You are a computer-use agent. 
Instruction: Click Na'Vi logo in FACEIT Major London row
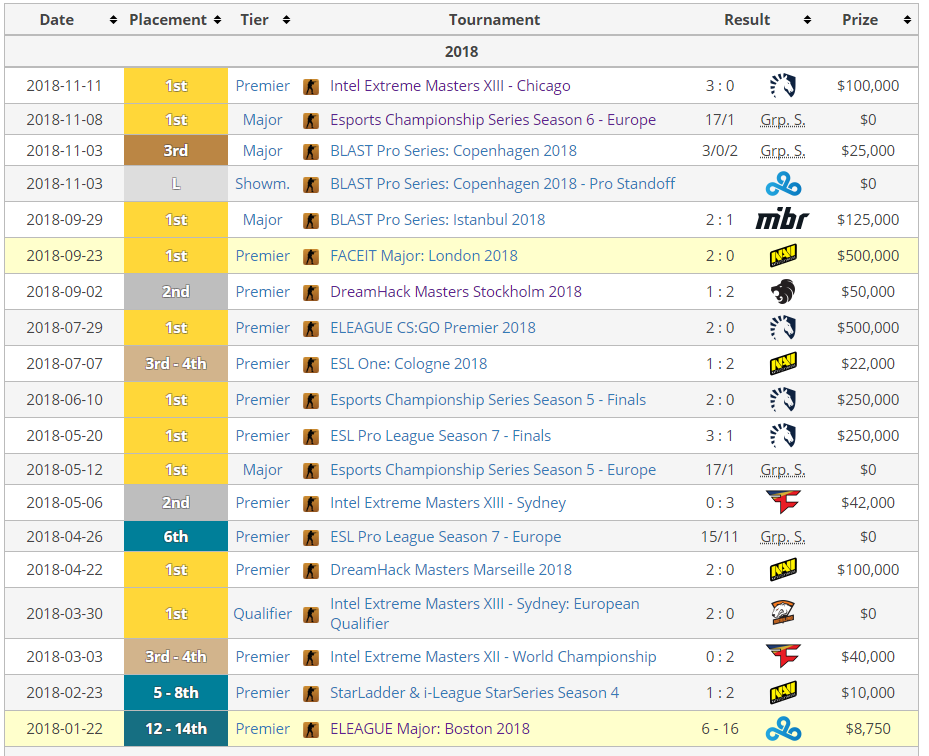783,256
